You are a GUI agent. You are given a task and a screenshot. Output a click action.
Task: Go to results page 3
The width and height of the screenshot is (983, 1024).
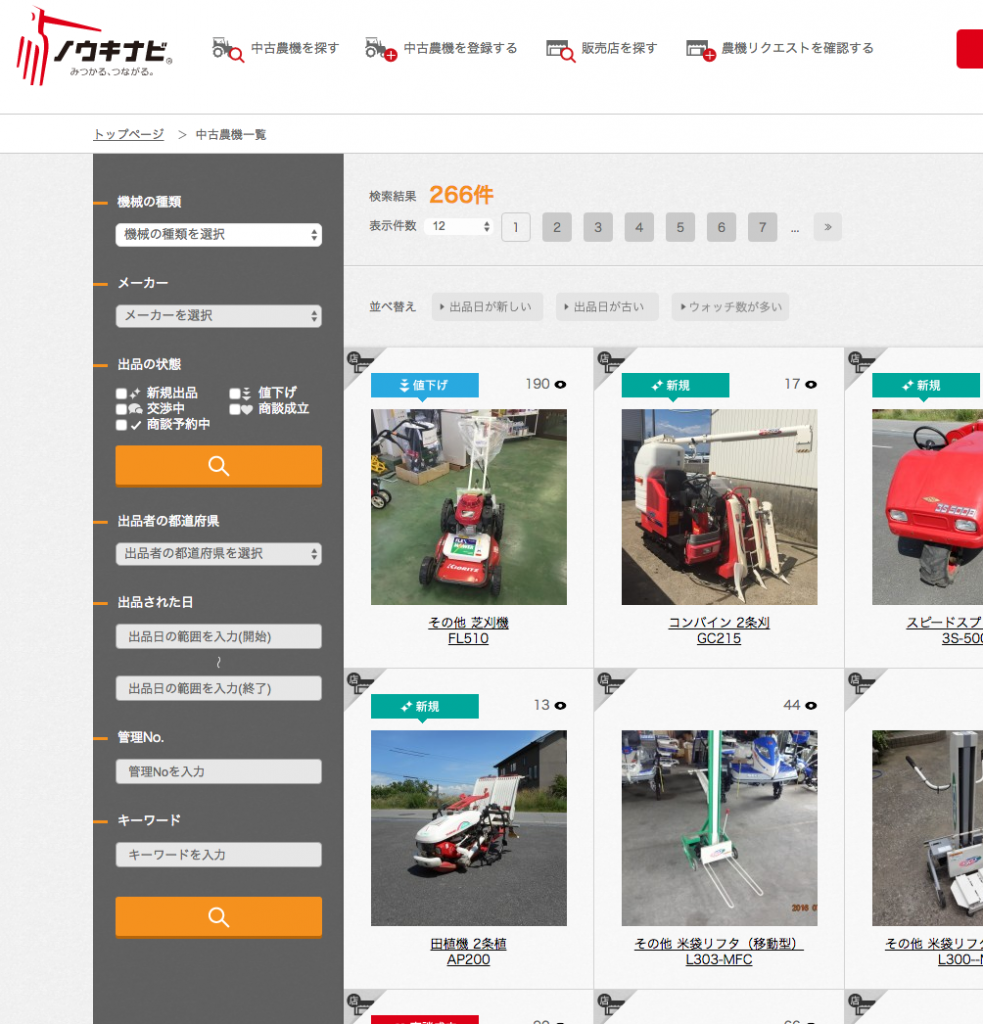pos(597,227)
